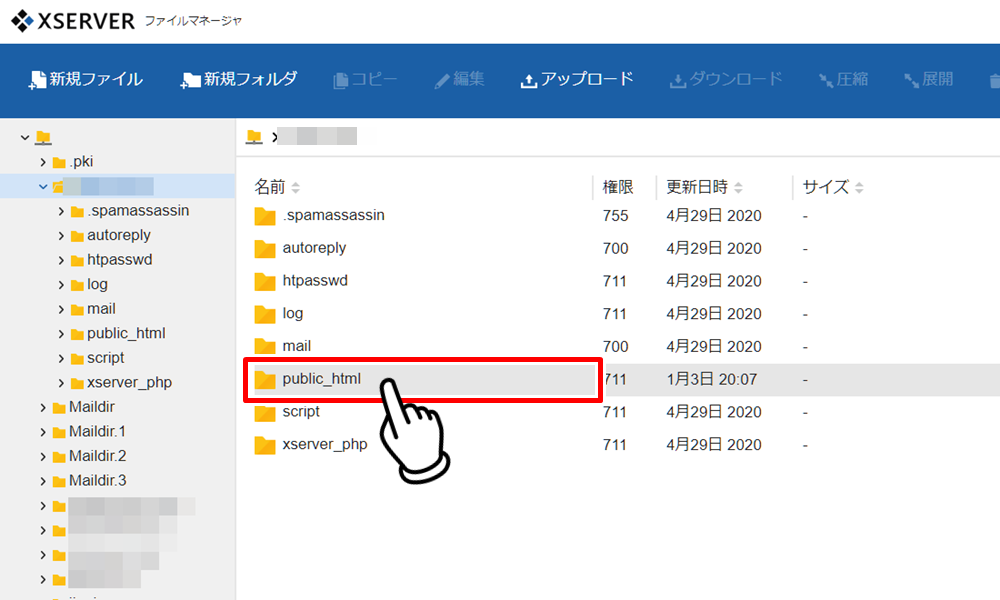The image size is (1000, 600).
Task: Click the folder icon beside script in the file list
Action: point(265,413)
